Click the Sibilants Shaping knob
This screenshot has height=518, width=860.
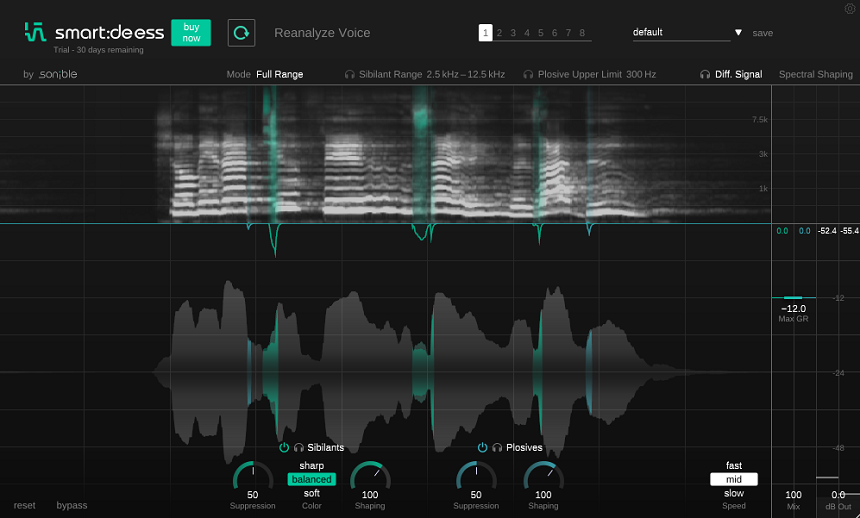370,477
